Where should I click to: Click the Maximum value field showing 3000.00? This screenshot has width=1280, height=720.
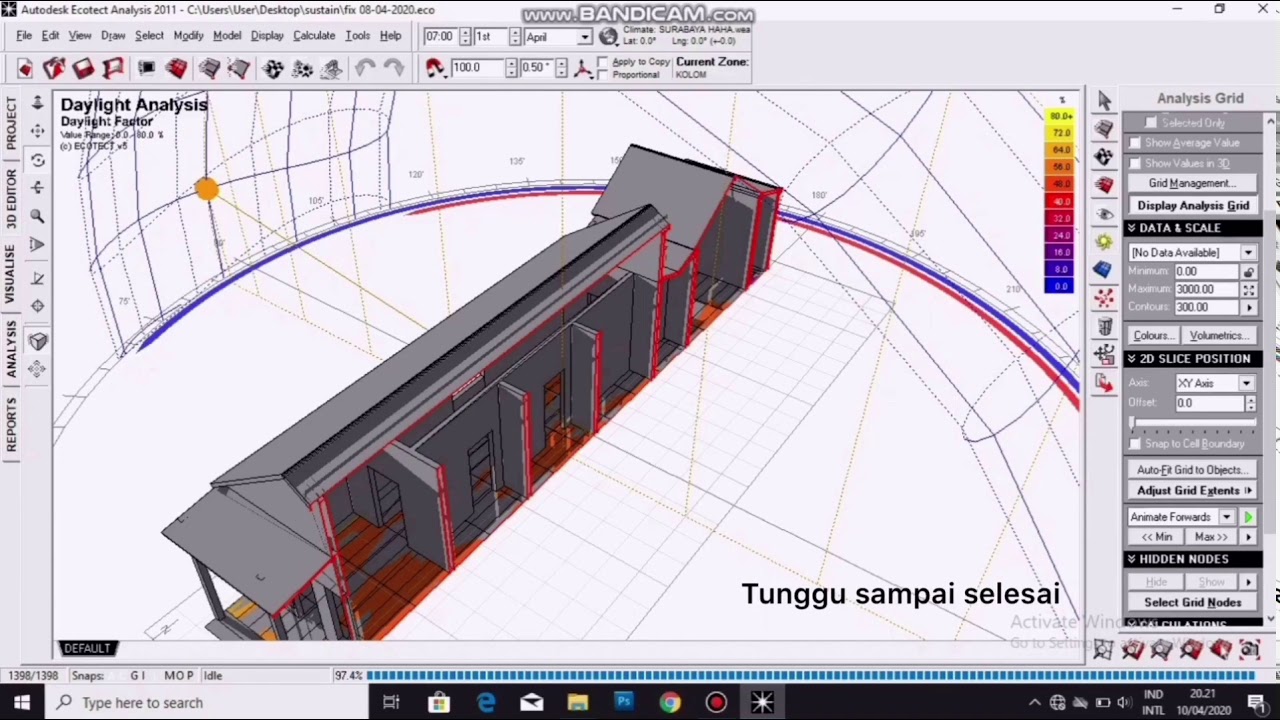pos(1207,289)
